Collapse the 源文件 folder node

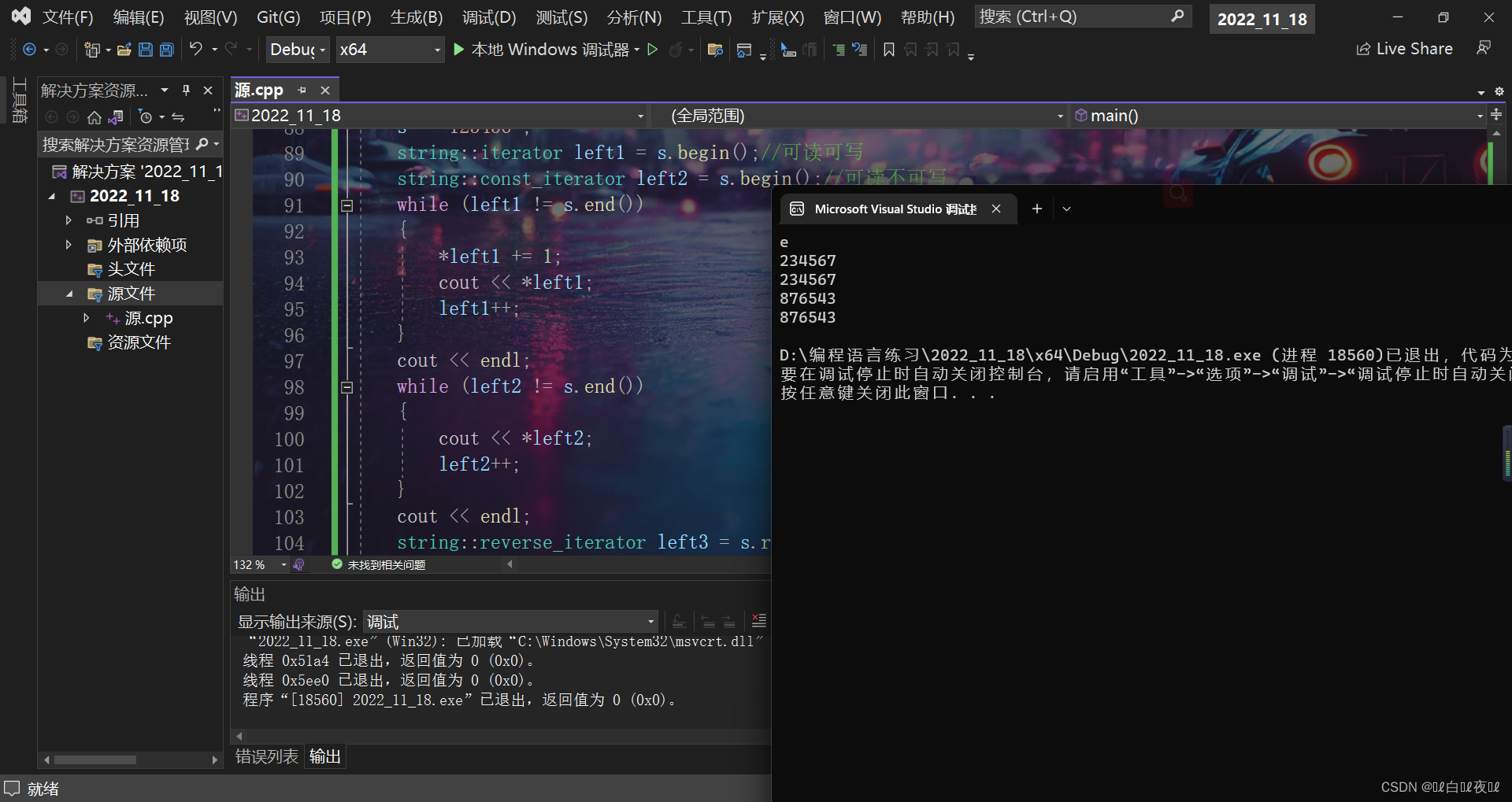(x=69, y=294)
